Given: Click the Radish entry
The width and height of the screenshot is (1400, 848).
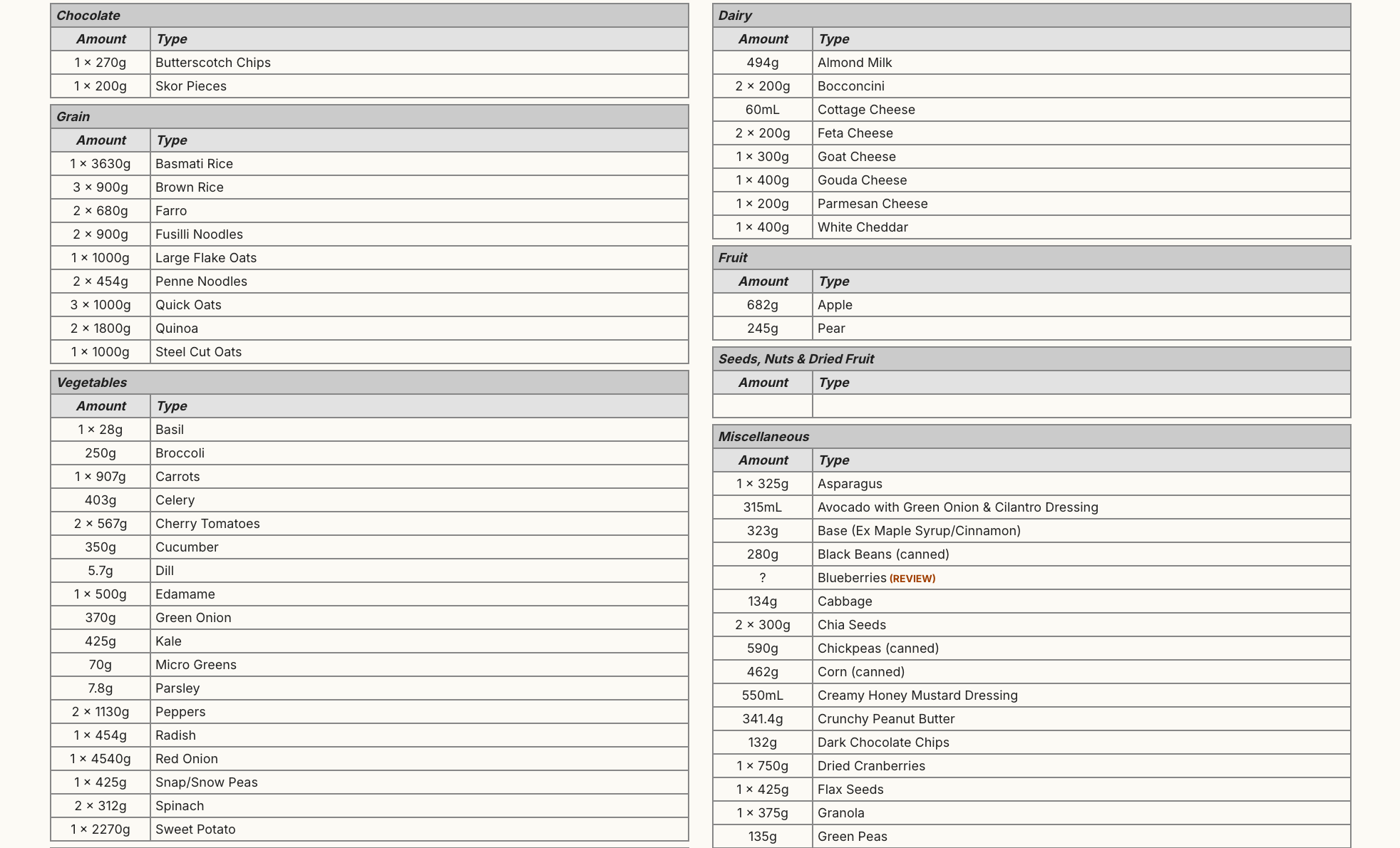Looking at the screenshot, I should (369, 735).
